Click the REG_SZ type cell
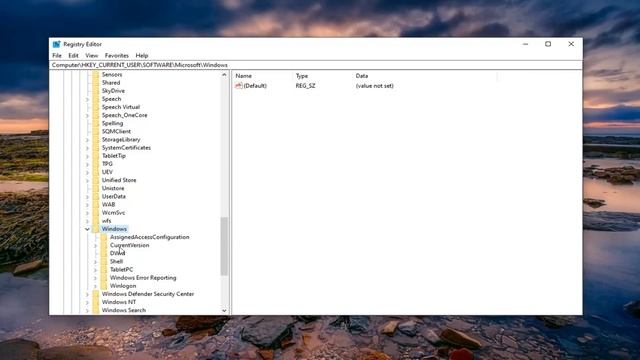 (305, 86)
